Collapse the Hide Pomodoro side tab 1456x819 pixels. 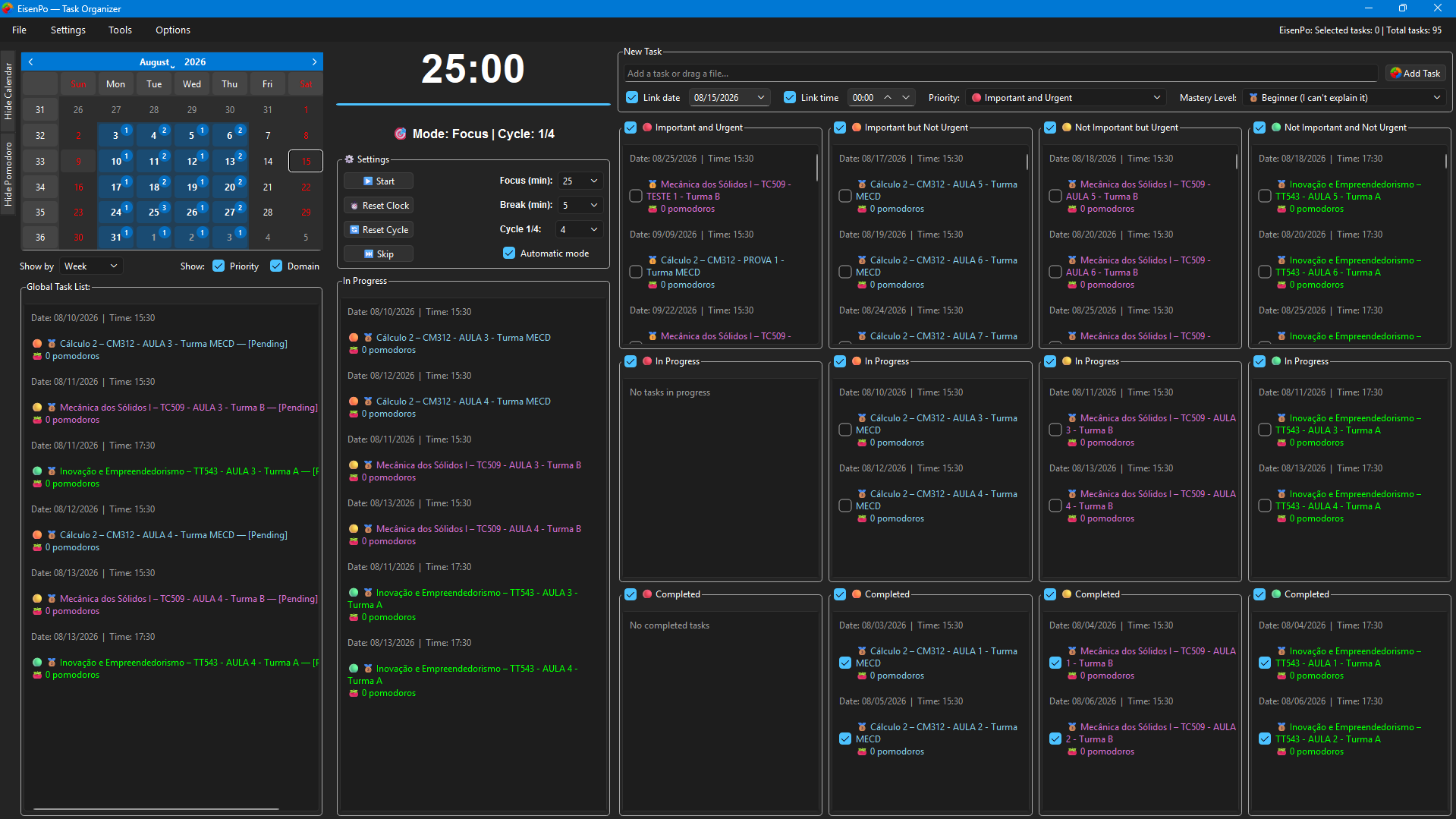tap(8, 174)
